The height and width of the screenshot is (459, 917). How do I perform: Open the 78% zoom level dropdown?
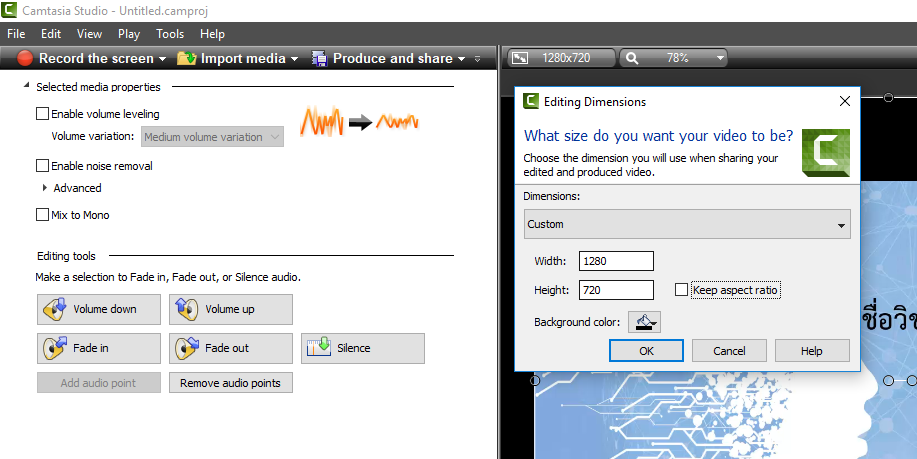pyautogui.click(x=672, y=58)
